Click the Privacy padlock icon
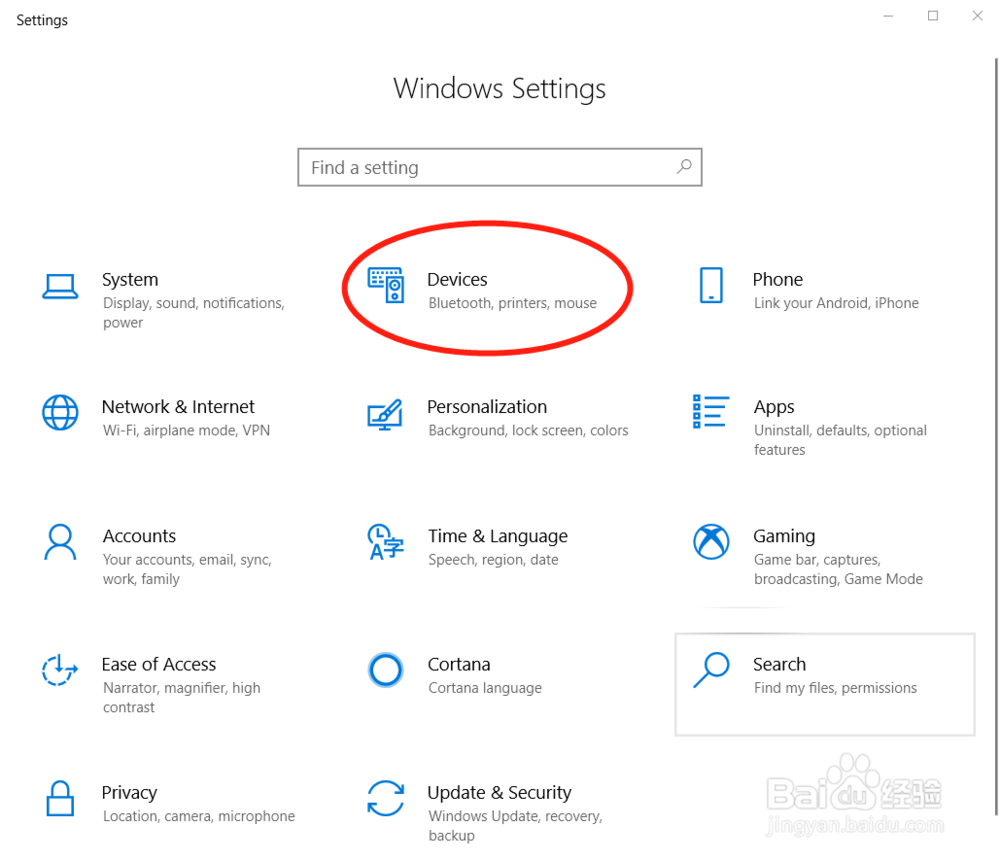 click(60, 798)
